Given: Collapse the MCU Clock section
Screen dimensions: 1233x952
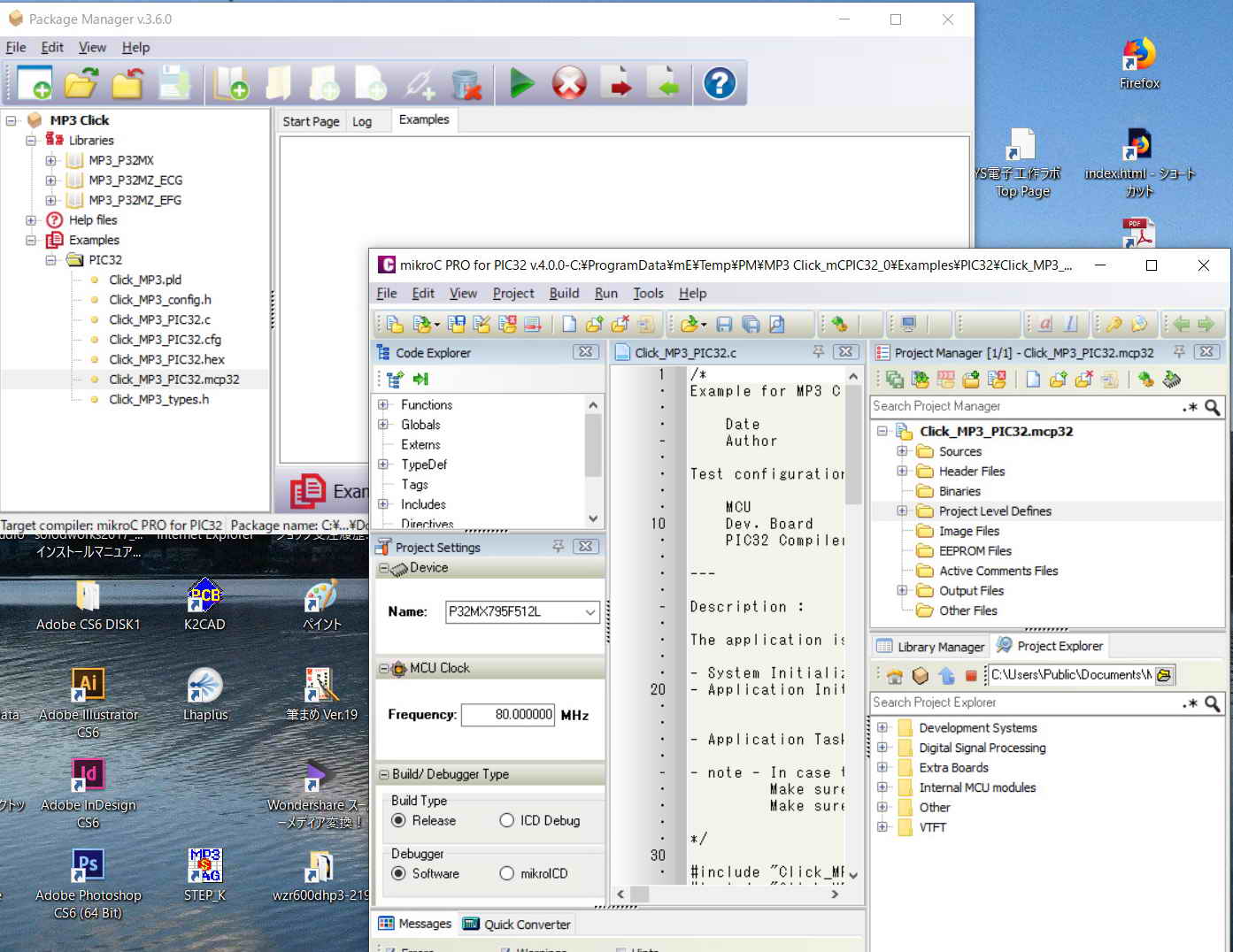Looking at the screenshot, I should click(x=384, y=668).
